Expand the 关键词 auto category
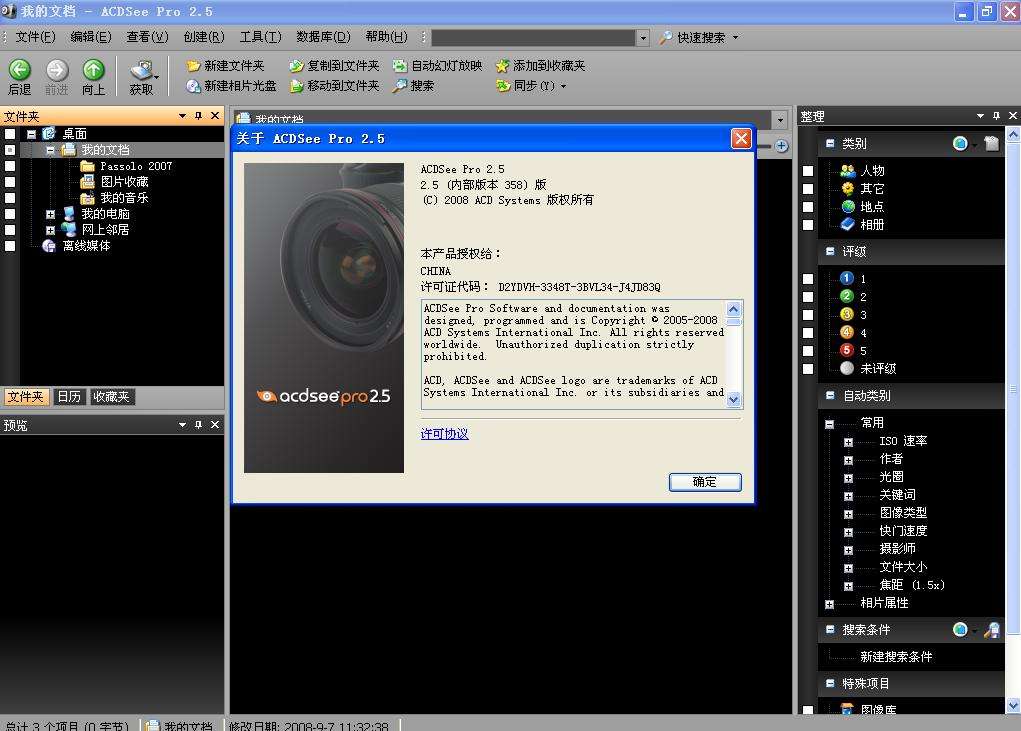1021x731 pixels. click(x=848, y=496)
